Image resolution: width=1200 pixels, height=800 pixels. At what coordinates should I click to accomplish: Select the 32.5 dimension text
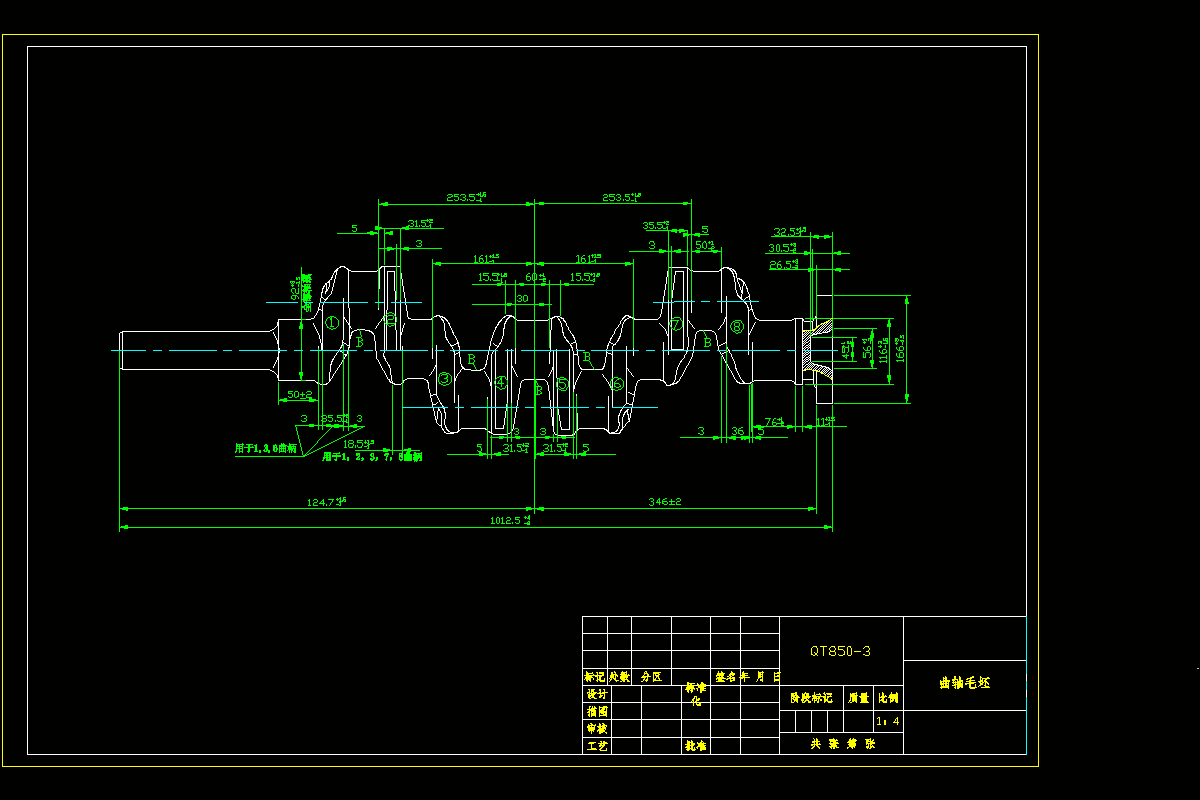pos(791,231)
